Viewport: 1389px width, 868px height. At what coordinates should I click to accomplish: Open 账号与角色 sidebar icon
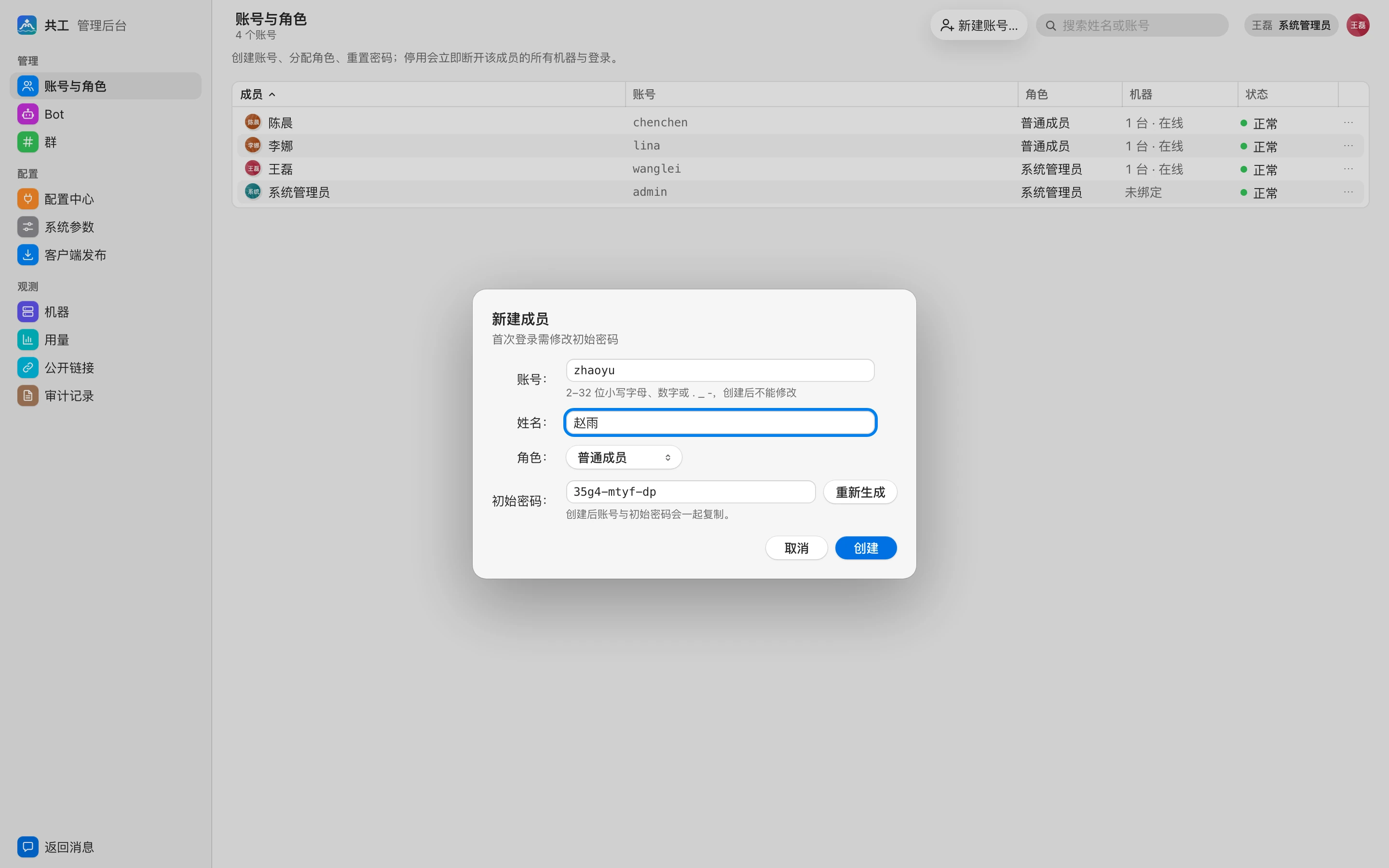27,86
